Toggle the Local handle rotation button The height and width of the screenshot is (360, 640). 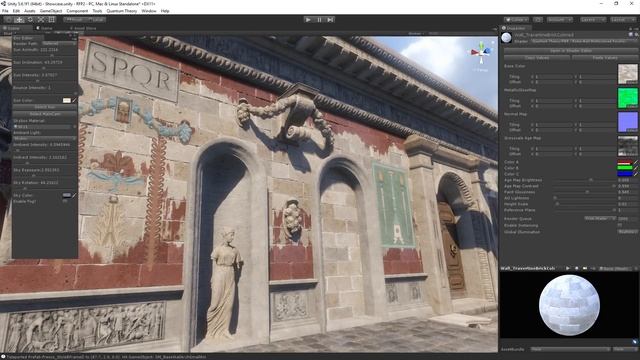(96, 20)
